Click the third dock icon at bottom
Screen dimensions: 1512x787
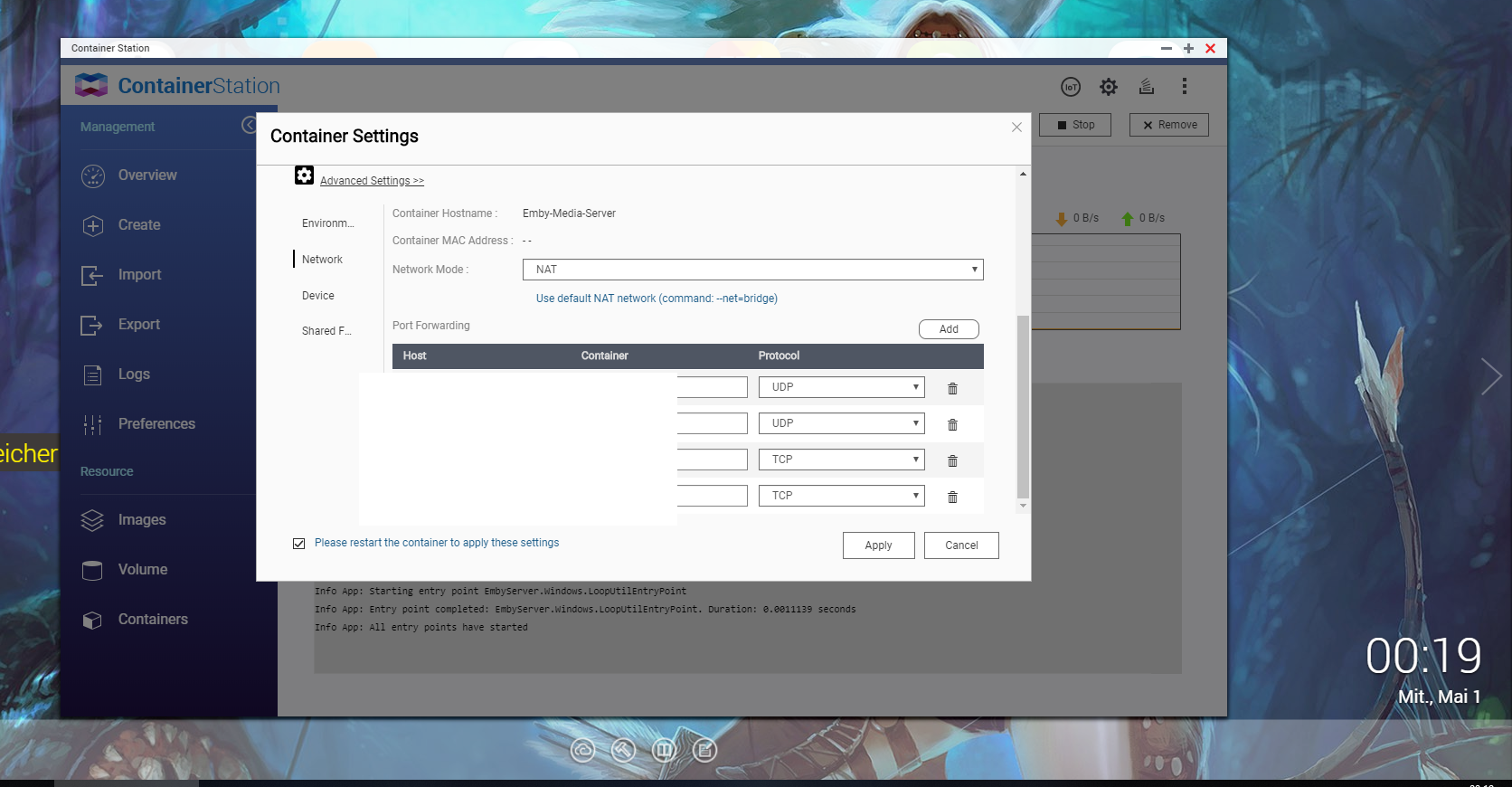click(x=665, y=750)
